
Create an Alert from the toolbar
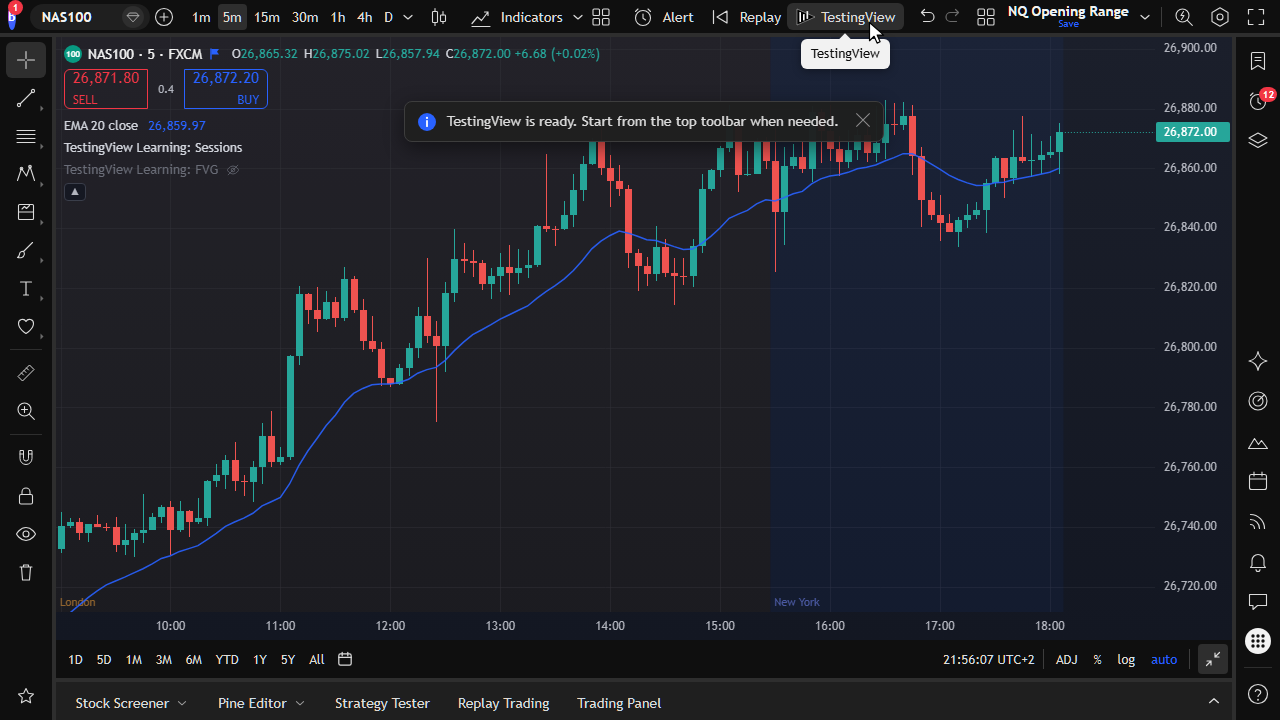(664, 17)
